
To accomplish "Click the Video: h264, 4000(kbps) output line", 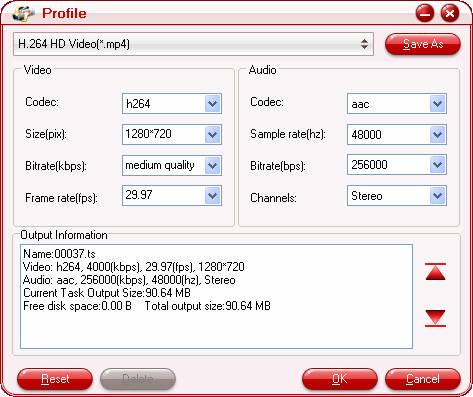I will click(x=134, y=267).
